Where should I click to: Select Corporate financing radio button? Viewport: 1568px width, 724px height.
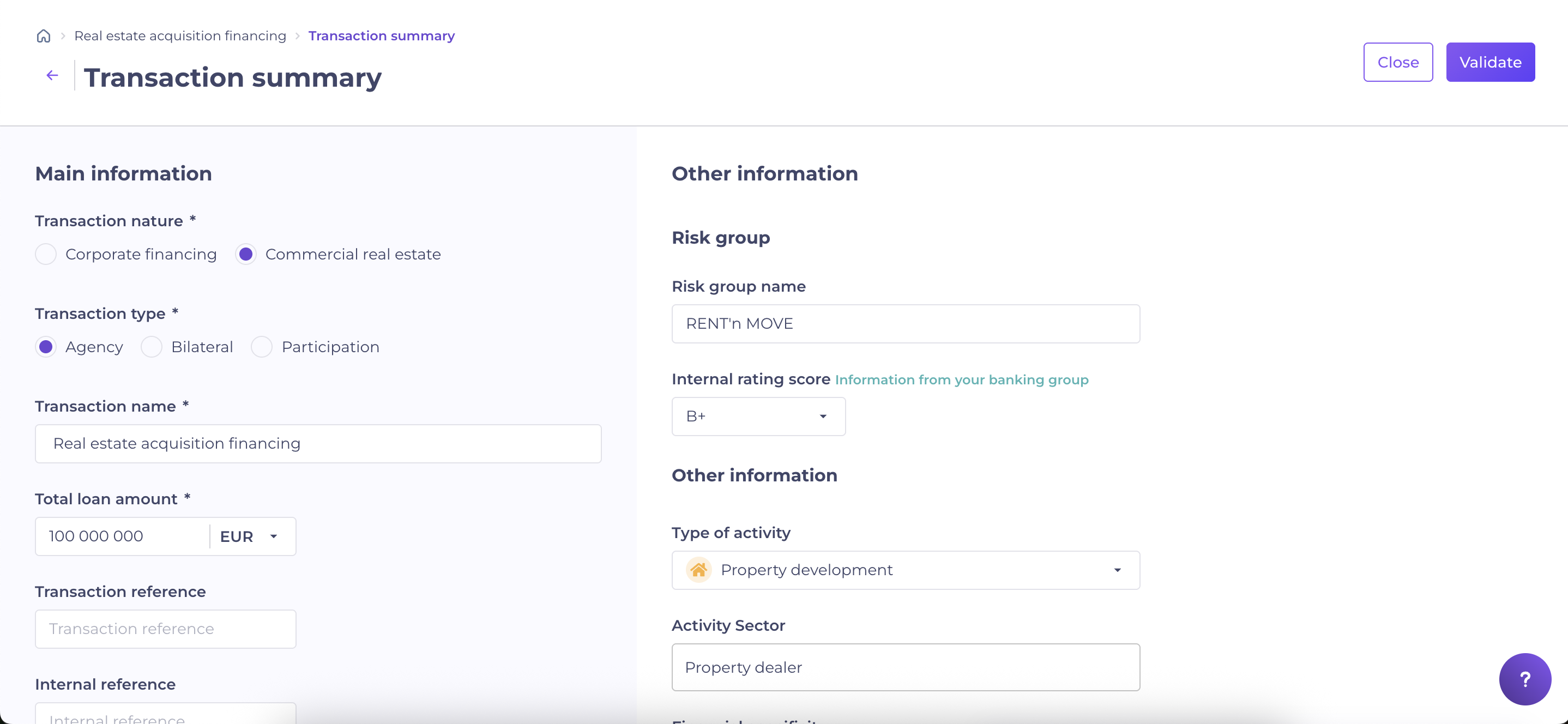coord(46,254)
